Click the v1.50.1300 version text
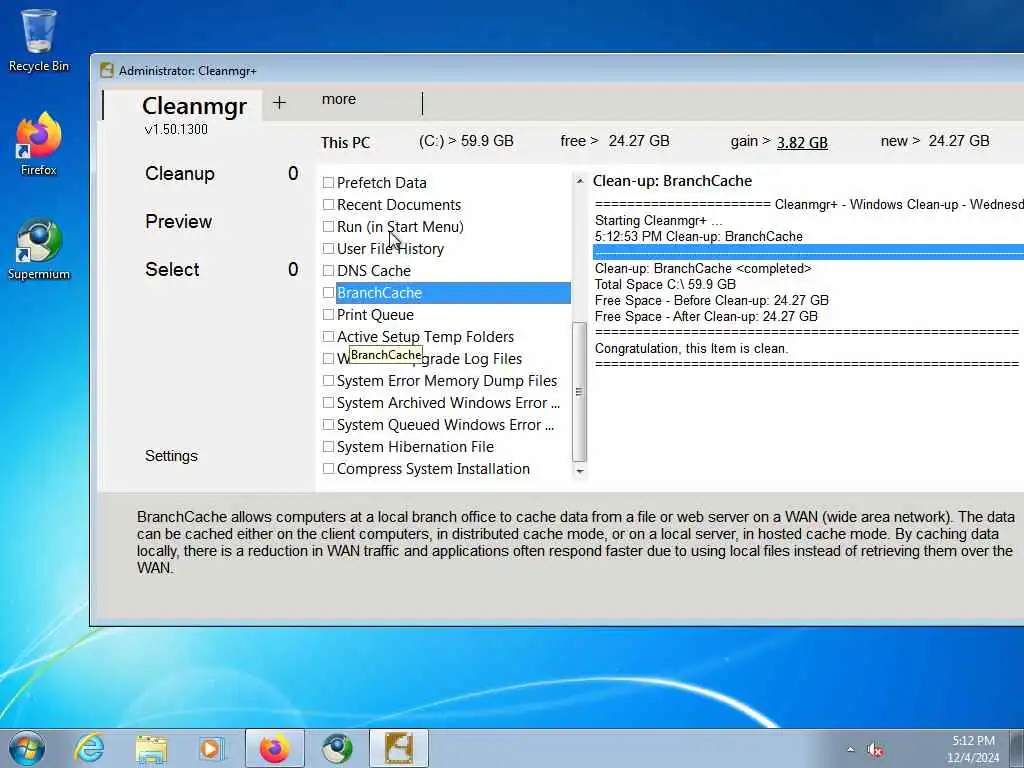This screenshot has height=768, width=1024. coord(176,129)
